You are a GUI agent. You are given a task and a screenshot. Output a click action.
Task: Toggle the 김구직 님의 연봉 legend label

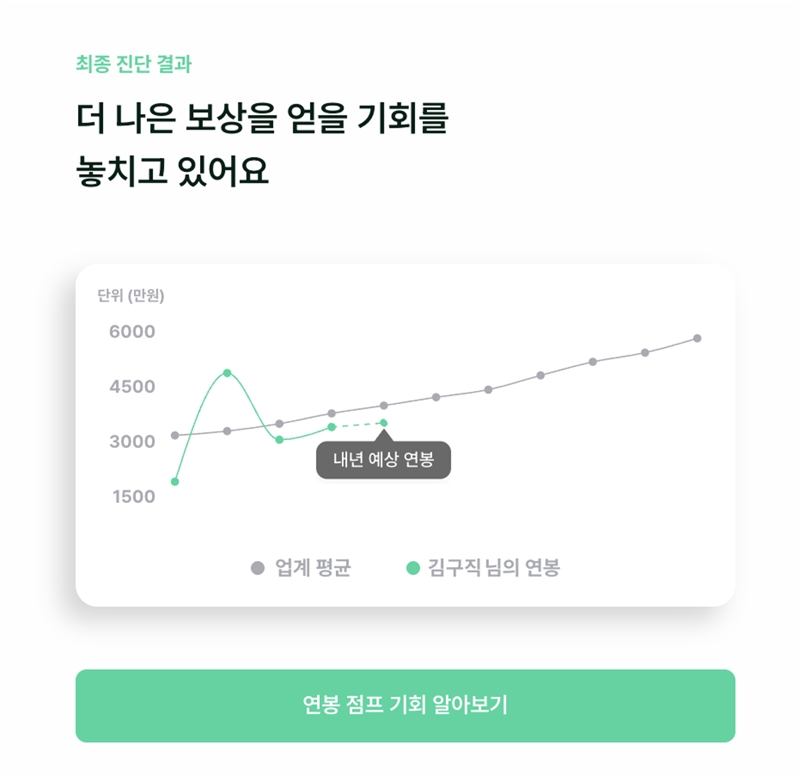click(x=494, y=568)
